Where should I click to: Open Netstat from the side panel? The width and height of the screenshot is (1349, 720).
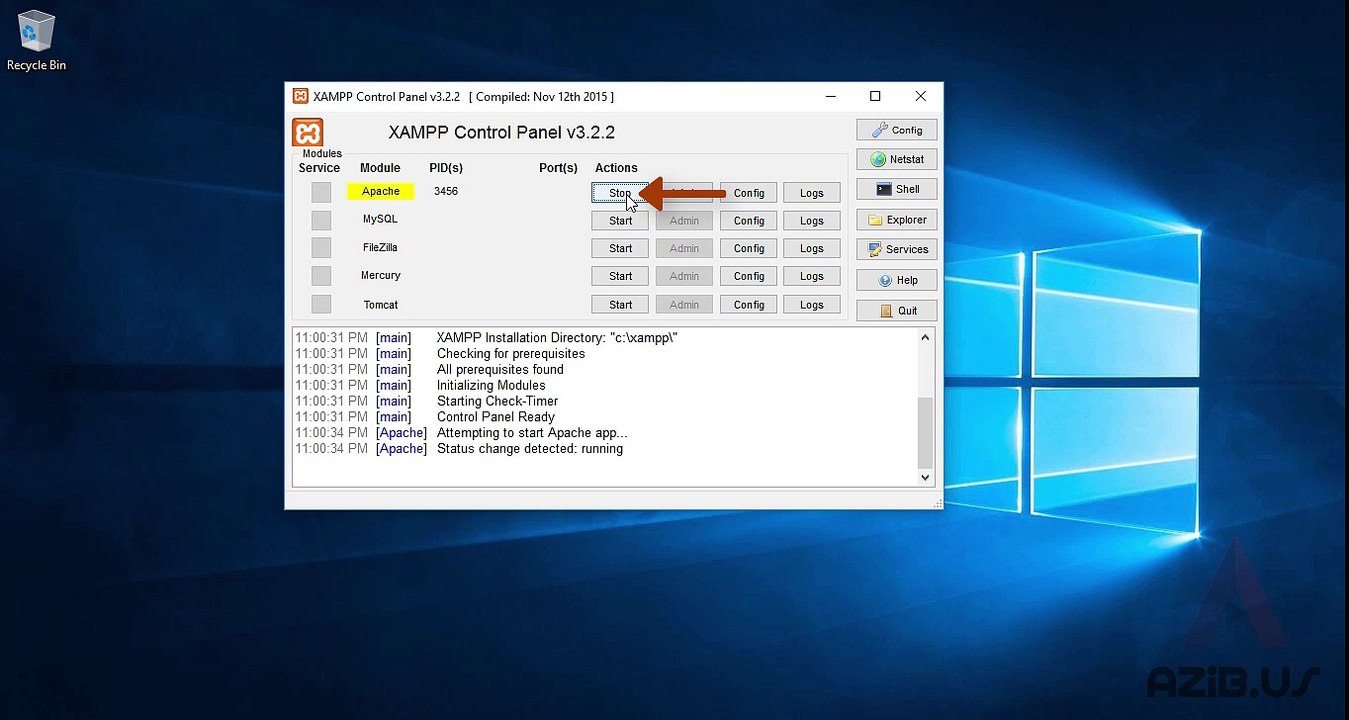point(897,159)
